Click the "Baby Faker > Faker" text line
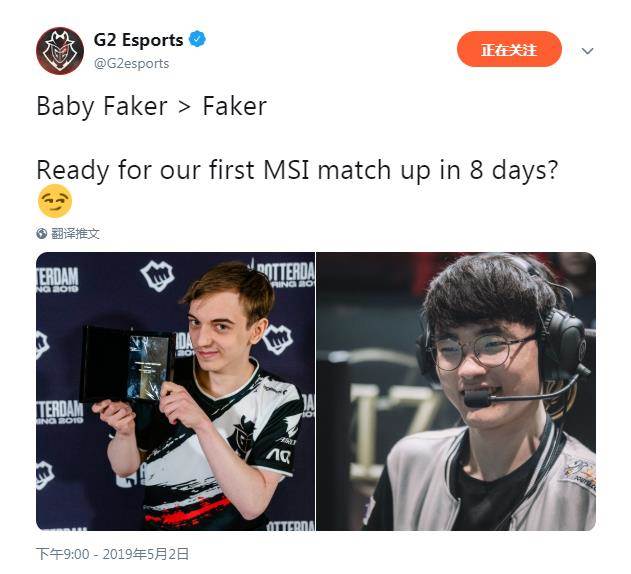The width and height of the screenshot is (631, 574). pyautogui.click(x=152, y=106)
